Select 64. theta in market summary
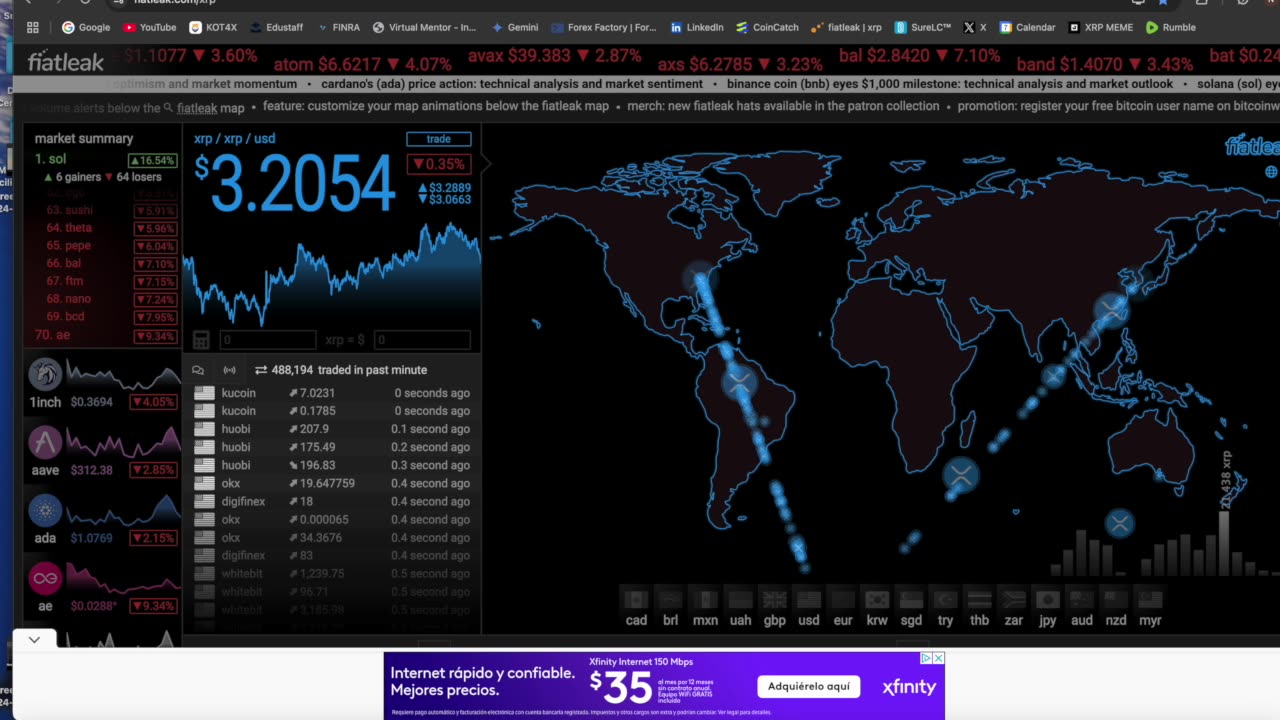The height and width of the screenshot is (720, 1280). click(x=69, y=228)
